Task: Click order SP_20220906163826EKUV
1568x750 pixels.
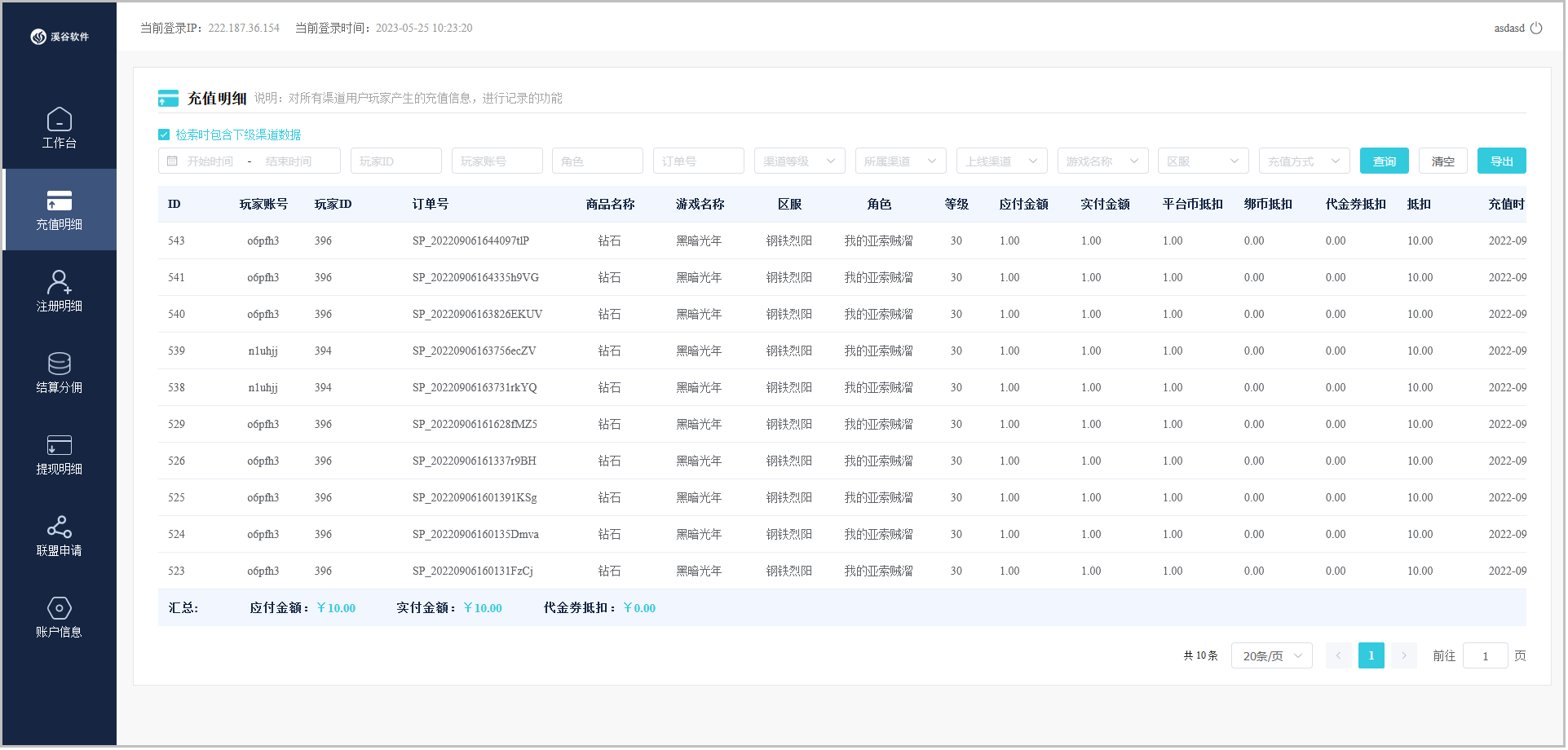Action: click(477, 315)
